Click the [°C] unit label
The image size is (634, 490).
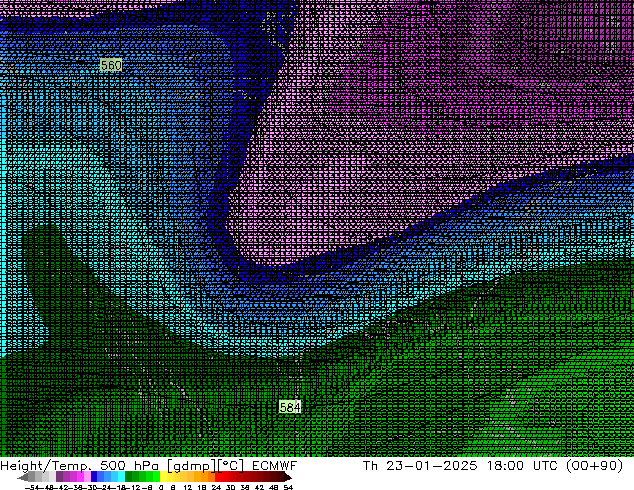(231, 466)
